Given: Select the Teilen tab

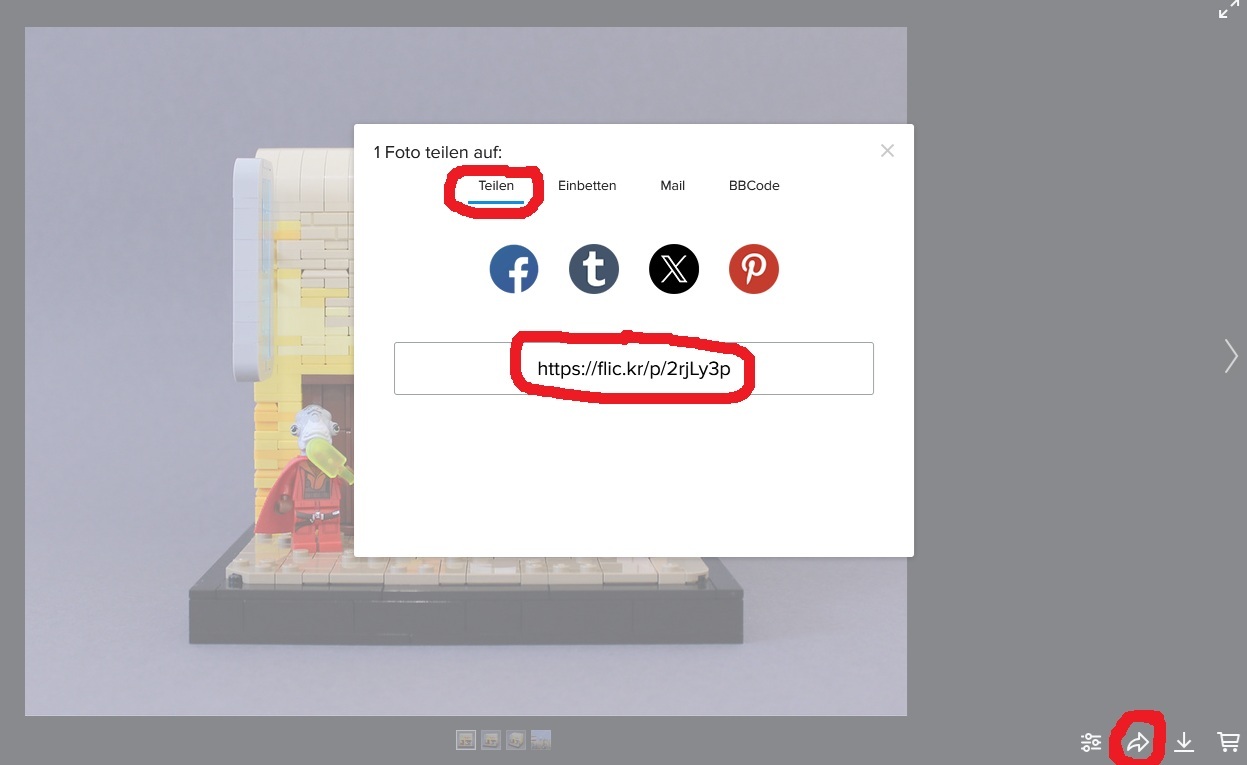Looking at the screenshot, I should click(x=496, y=186).
